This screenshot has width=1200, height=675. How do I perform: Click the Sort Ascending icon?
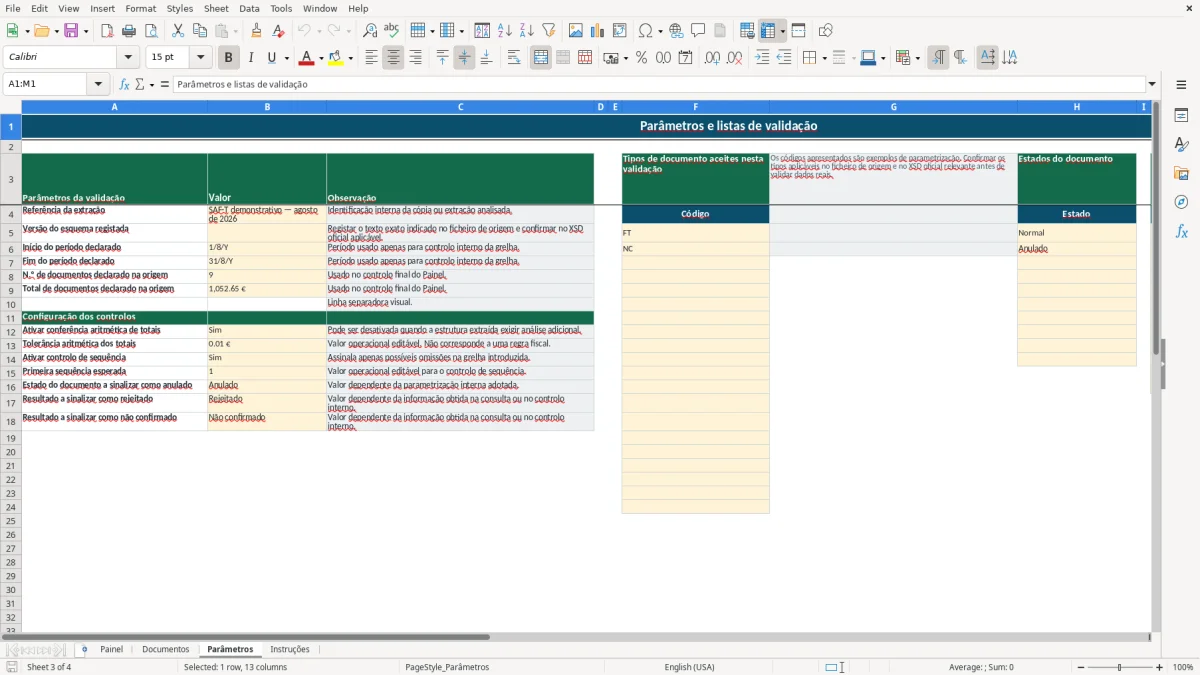point(505,31)
